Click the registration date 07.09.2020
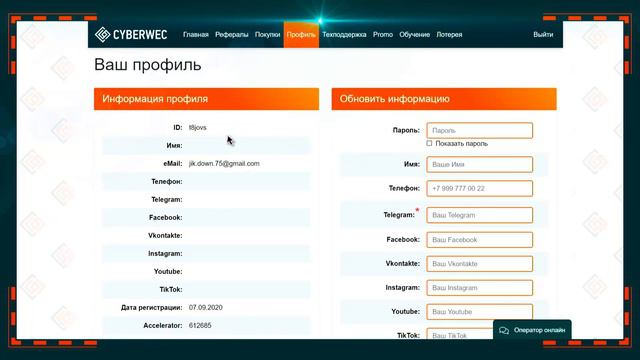 (206, 307)
